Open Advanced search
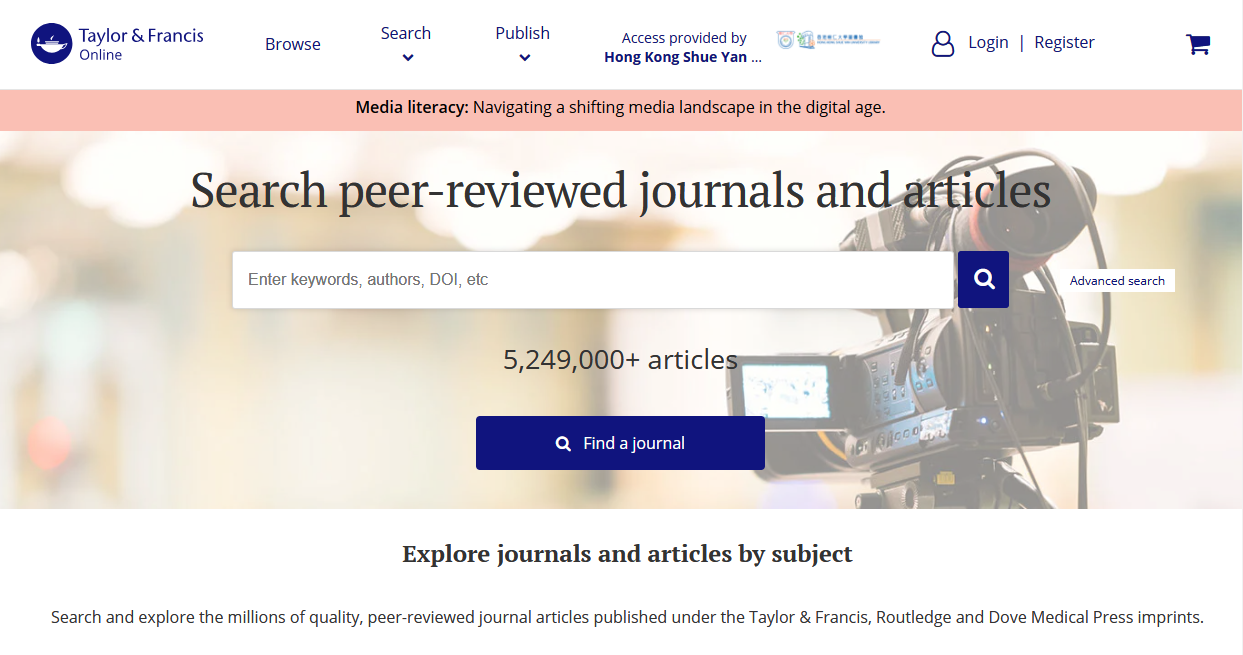The width and height of the screenshot is (1243, 655). (1117, 281)
